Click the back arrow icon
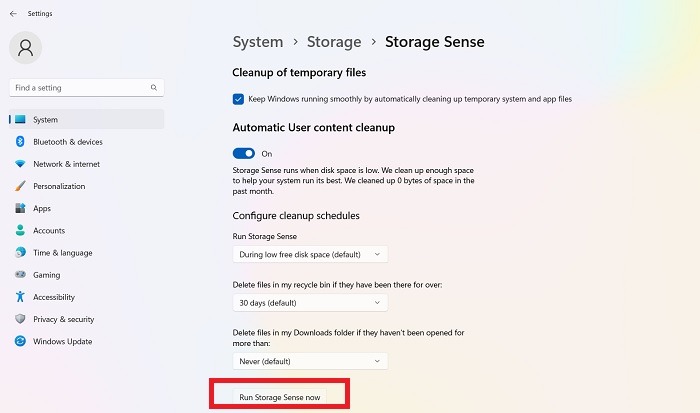This screenshot has height=413, width=700. pyautogui.click(x=13, y=14)
